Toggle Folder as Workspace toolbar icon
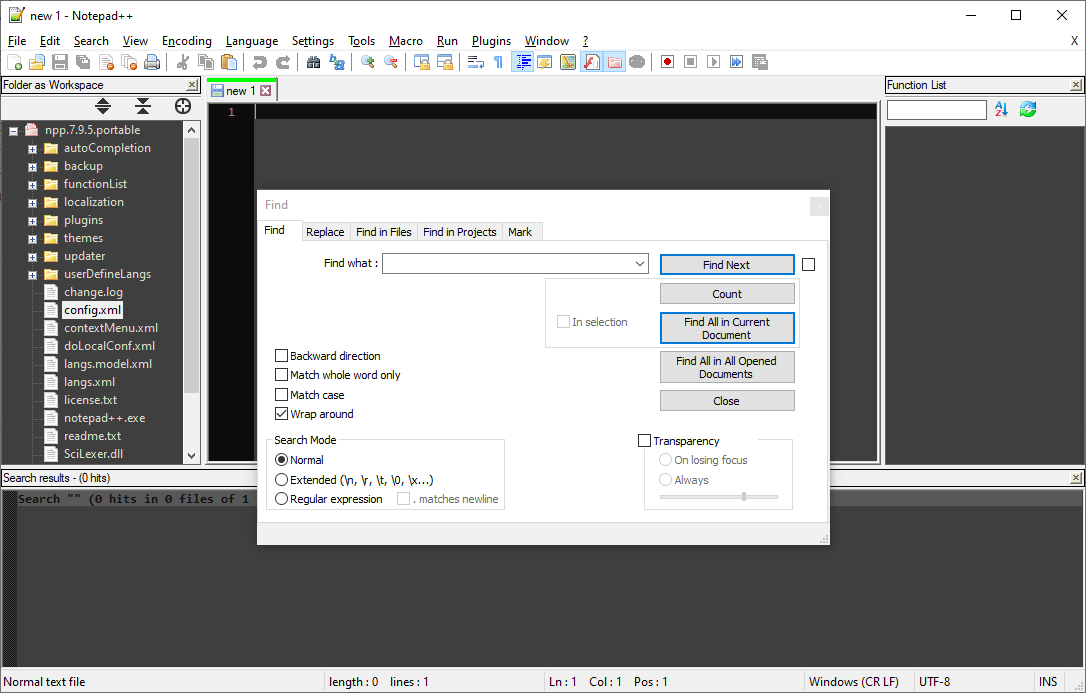 click(614, 62)
